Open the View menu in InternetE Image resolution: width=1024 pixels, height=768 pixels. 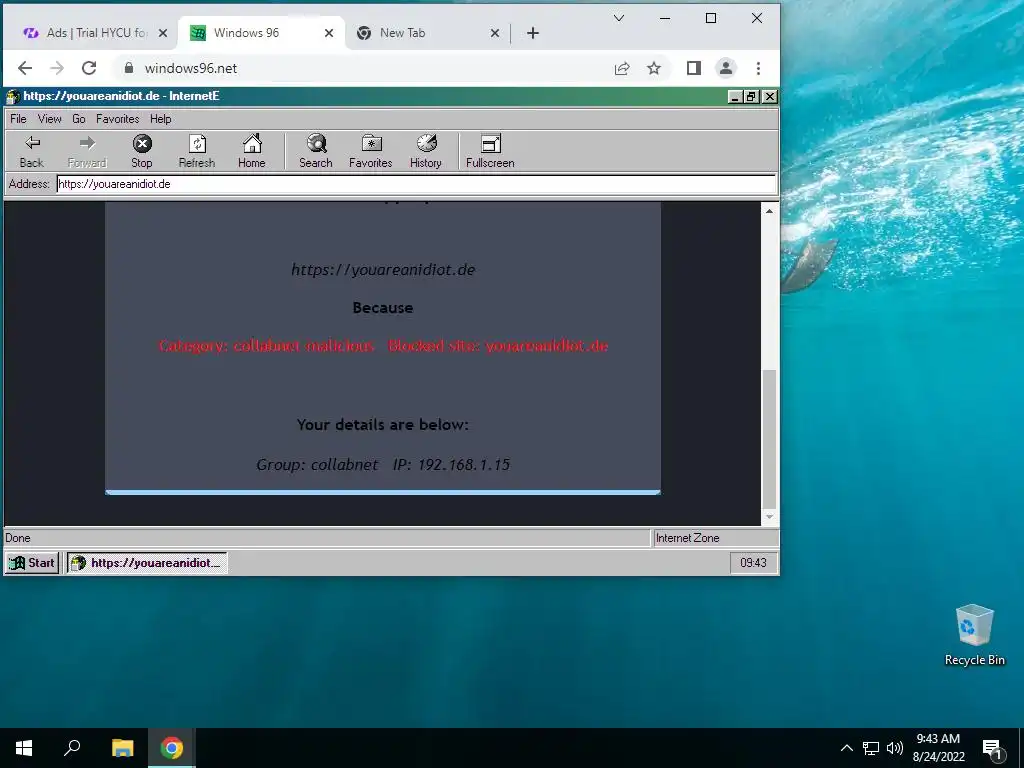49,119
